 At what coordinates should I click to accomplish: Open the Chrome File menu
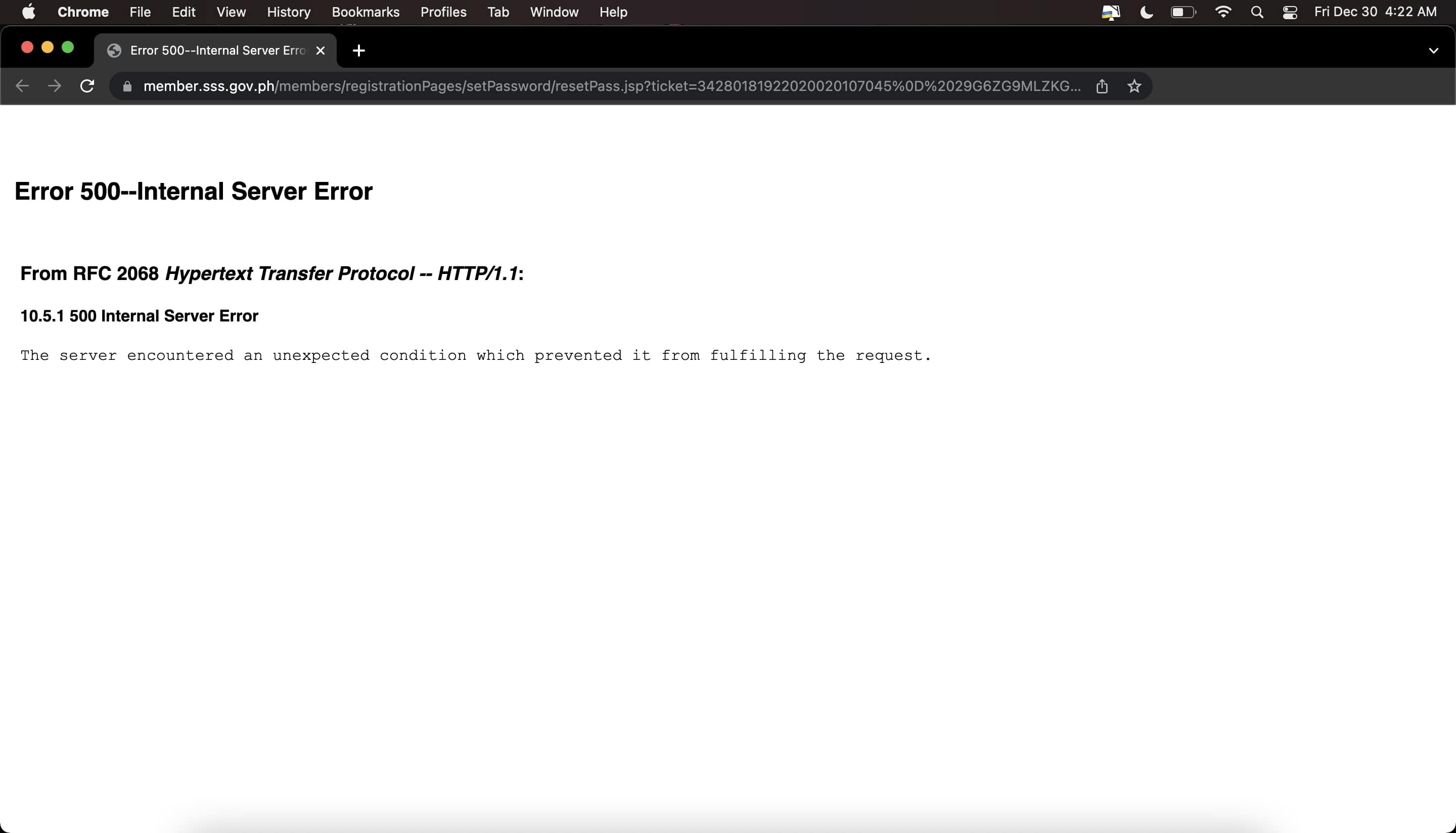click(x=139, y=12)
